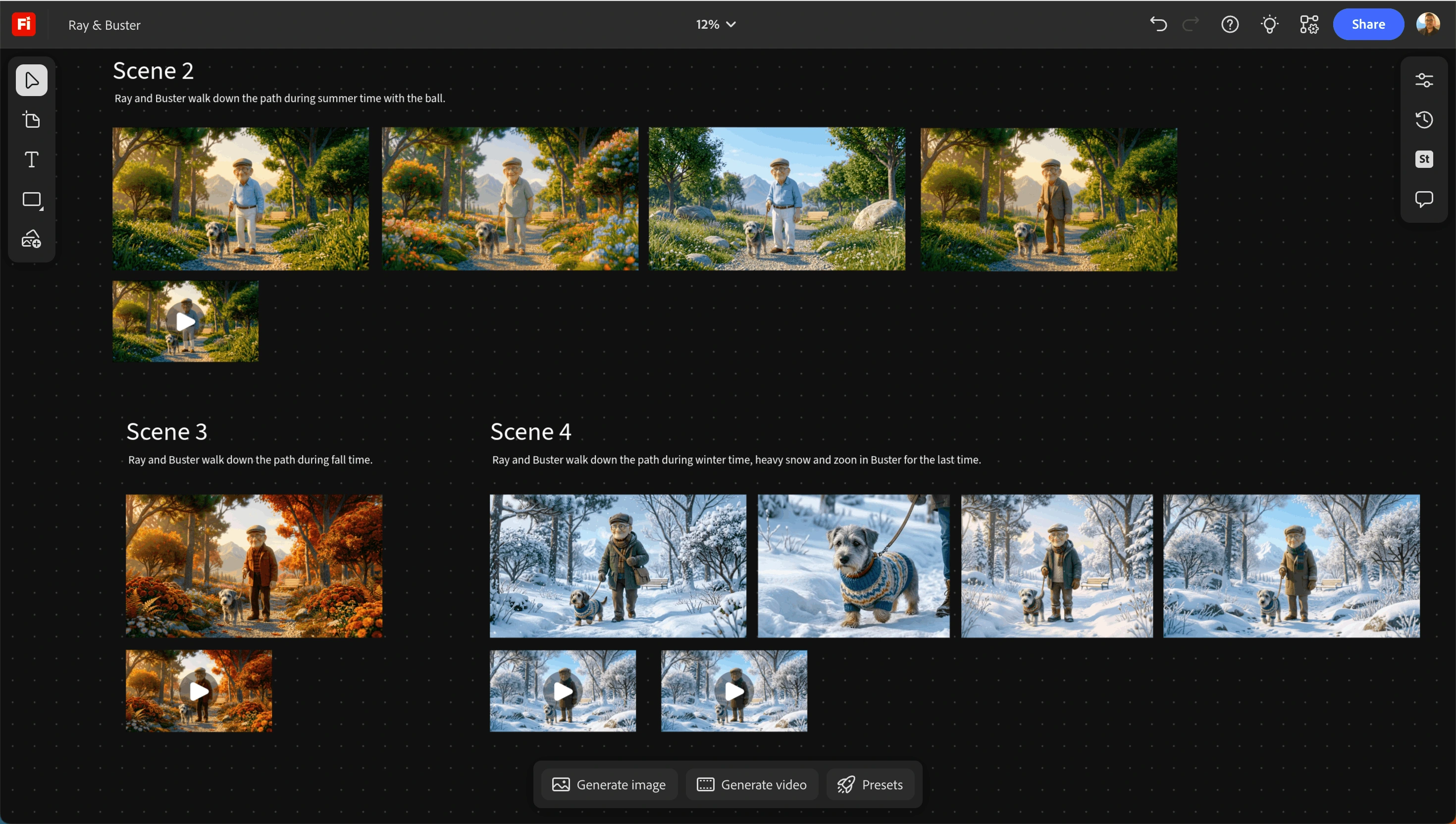Select the rectangle shape tool

pyautogui.click(x=32, y=200)
